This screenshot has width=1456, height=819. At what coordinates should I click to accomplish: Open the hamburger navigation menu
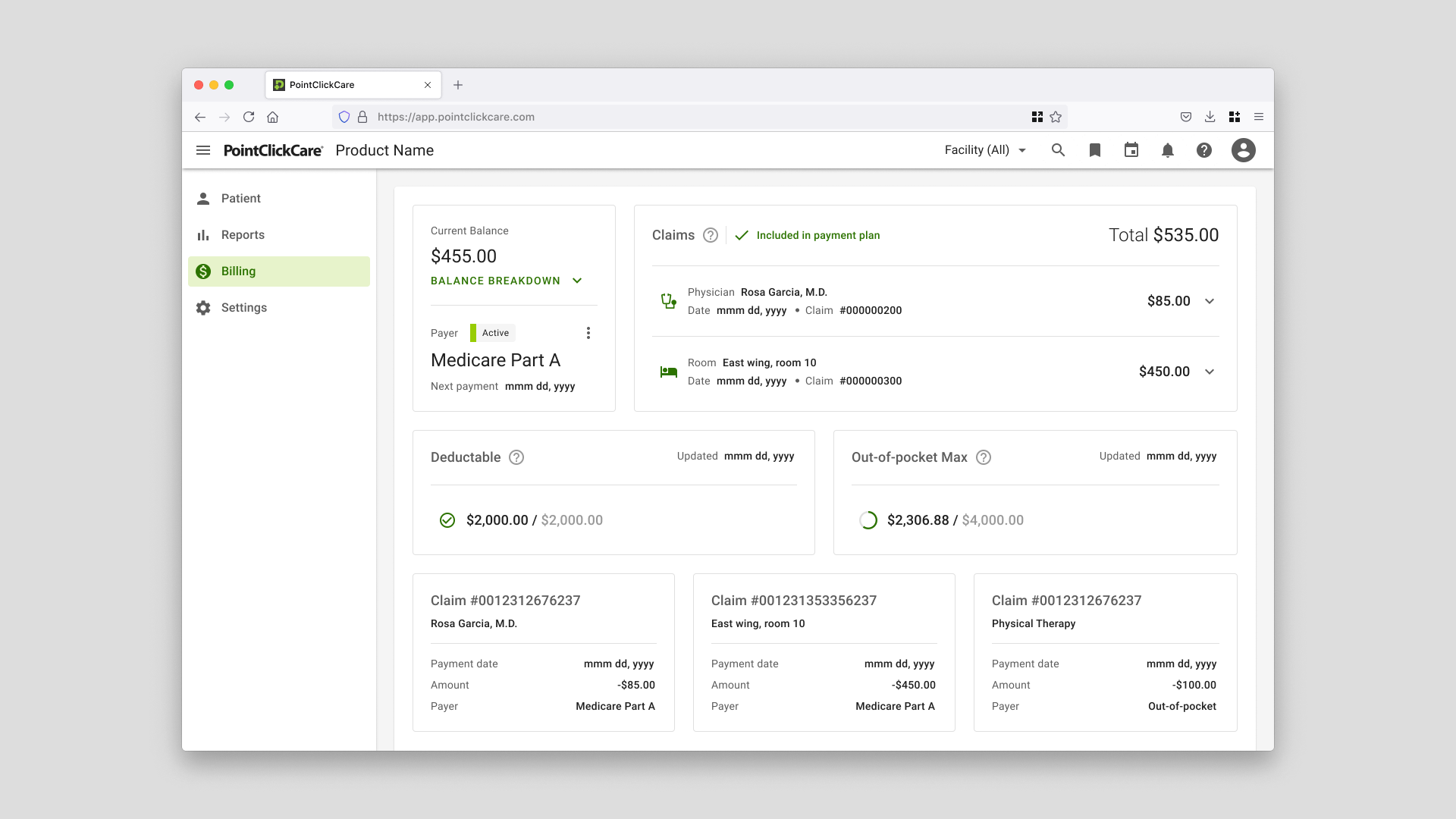[x=203, y=150]
